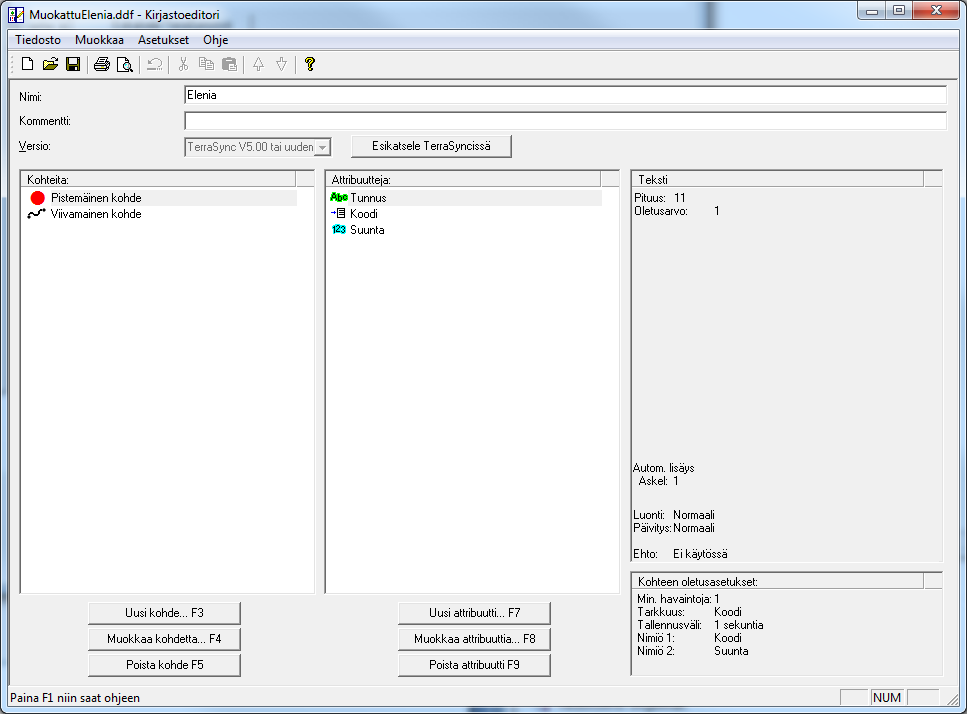Viewport: 967px width, 714px height.
Task: Click the cyan 123 icon beside Suunta
Action: [339, 229]
